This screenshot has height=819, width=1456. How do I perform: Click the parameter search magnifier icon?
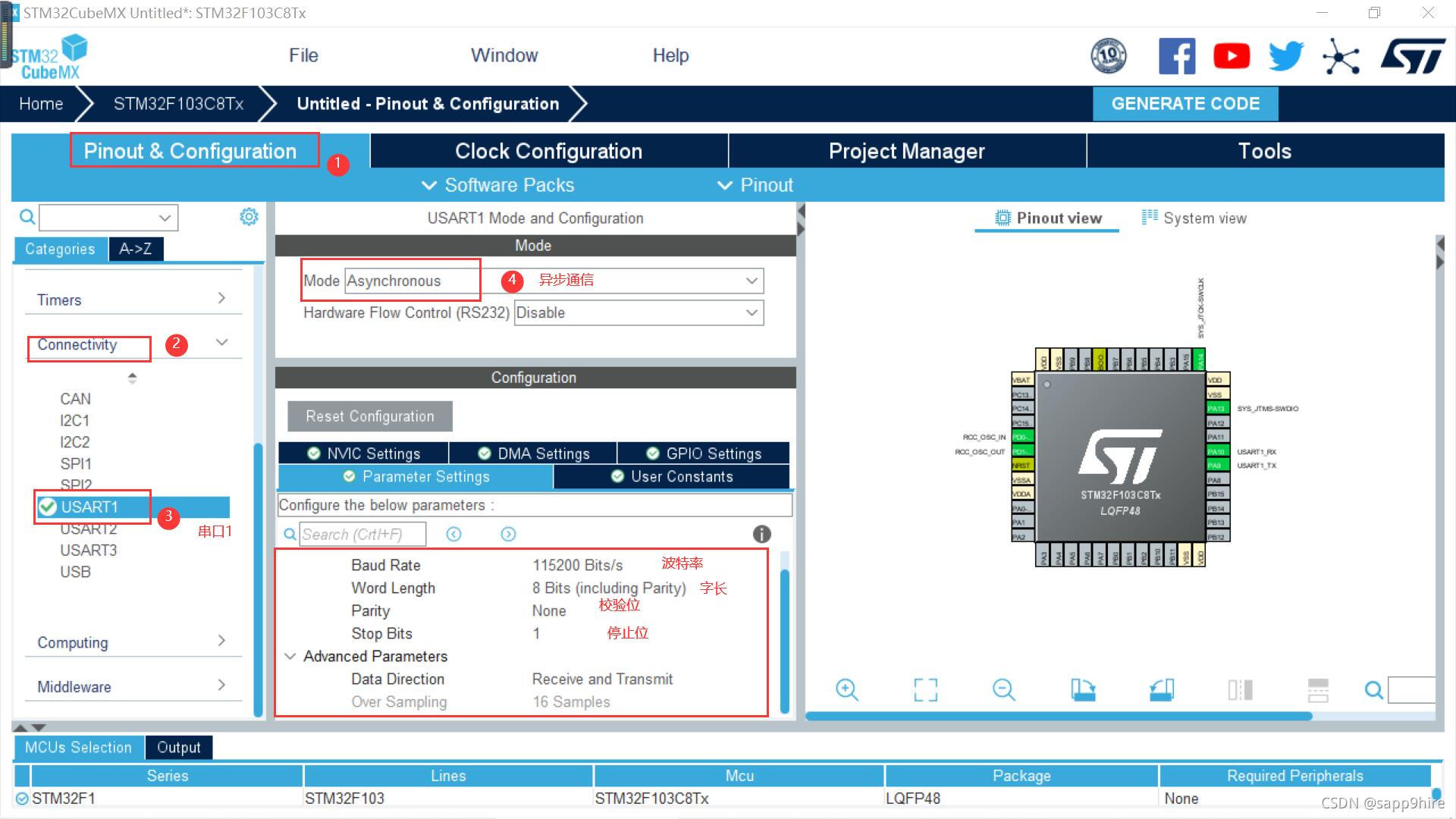click(x=290, y=535)
